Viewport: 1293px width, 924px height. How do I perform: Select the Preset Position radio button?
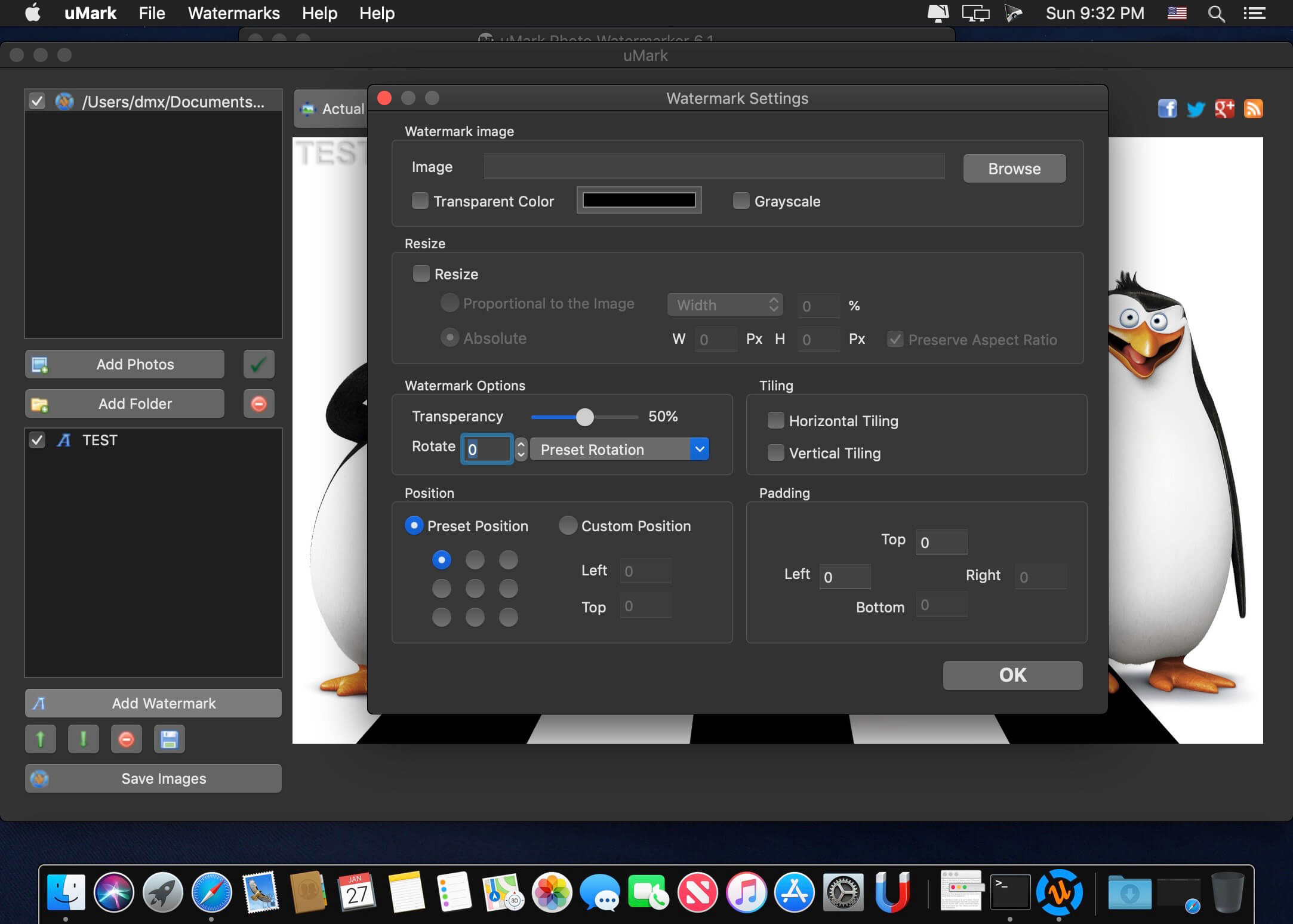pos(414,525)
